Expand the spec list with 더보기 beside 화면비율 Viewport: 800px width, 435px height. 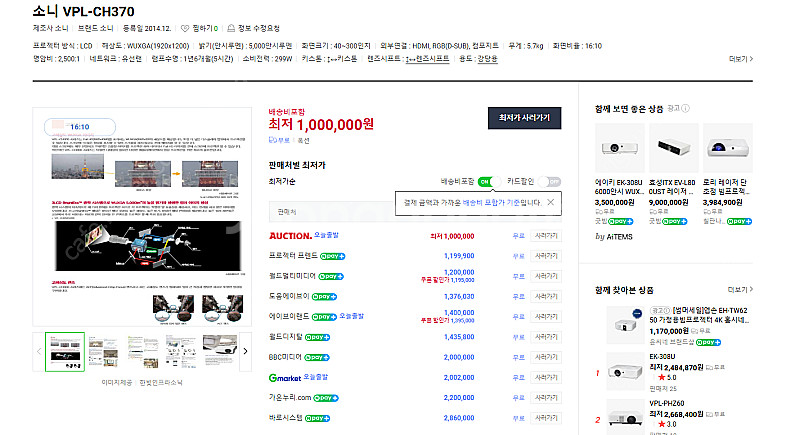point(741,59)
